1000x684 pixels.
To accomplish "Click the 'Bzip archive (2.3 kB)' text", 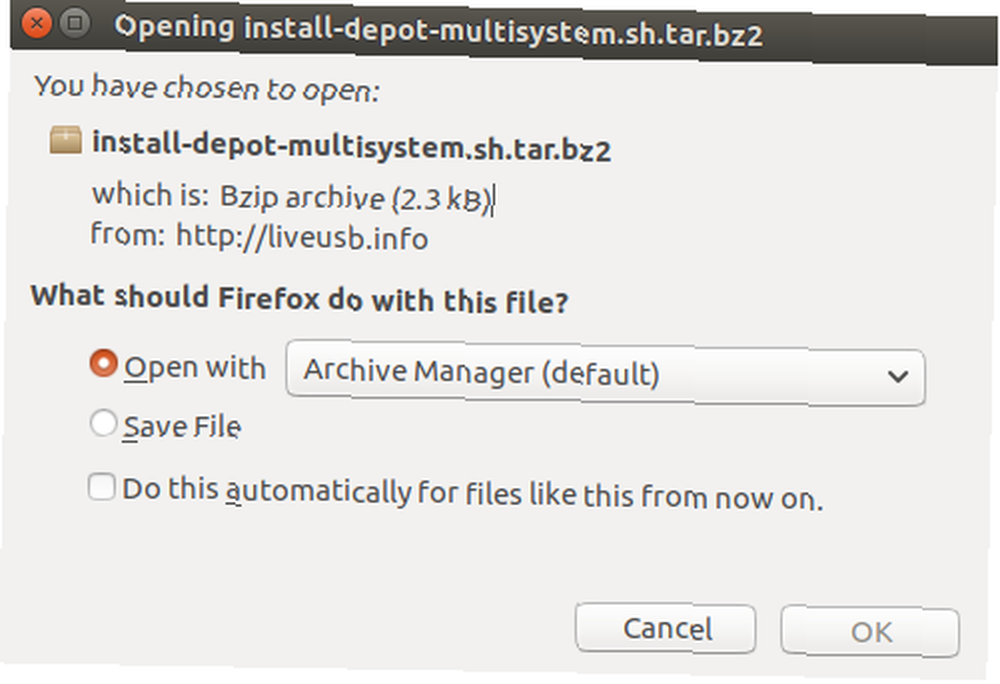I will click(x=356, y=198).
